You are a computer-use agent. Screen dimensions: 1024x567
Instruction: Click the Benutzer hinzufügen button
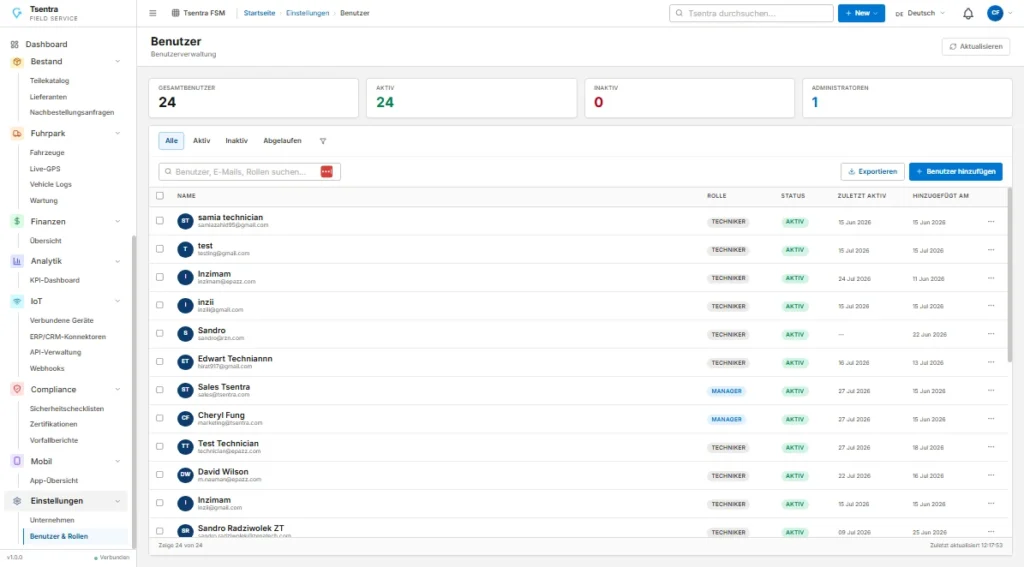pos(955,172)
